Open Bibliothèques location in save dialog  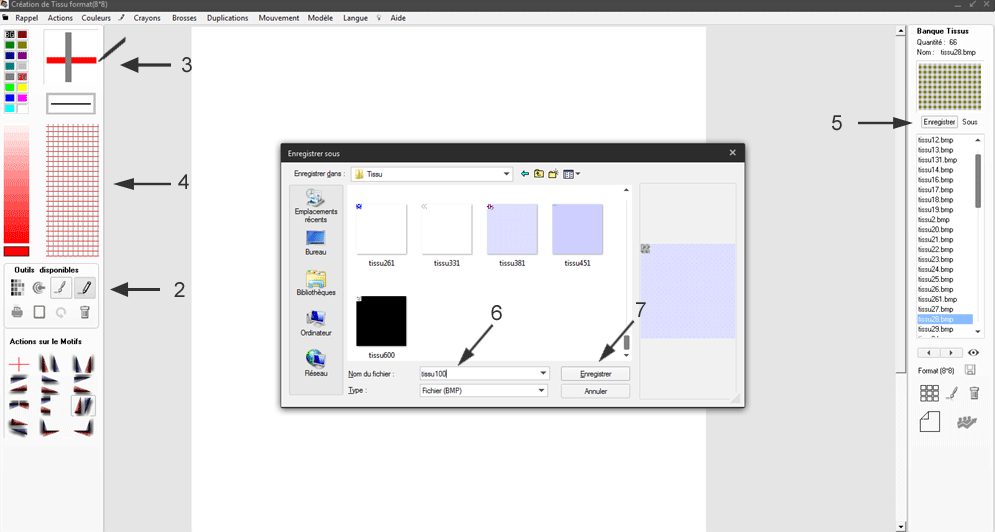316,283
